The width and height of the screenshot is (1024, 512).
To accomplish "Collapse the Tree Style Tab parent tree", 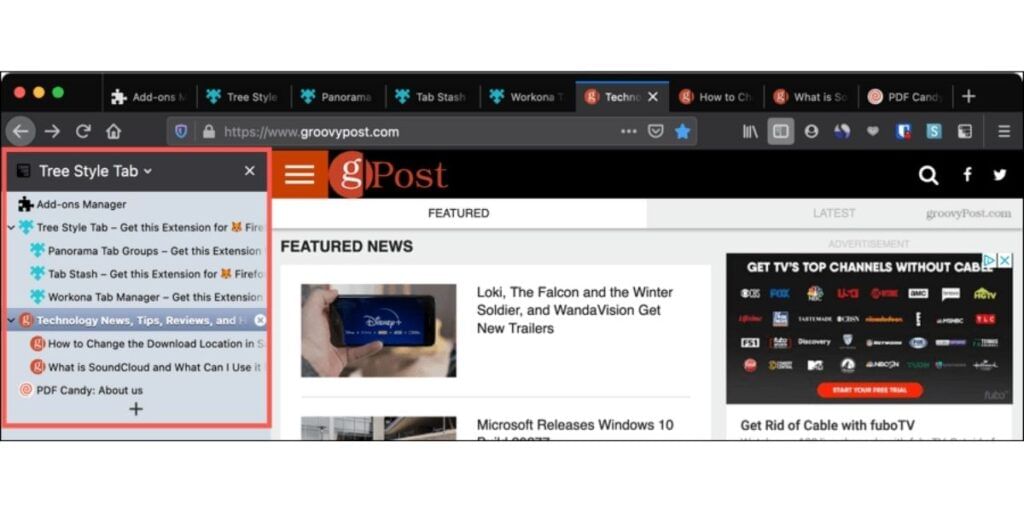I will point(12,228).
